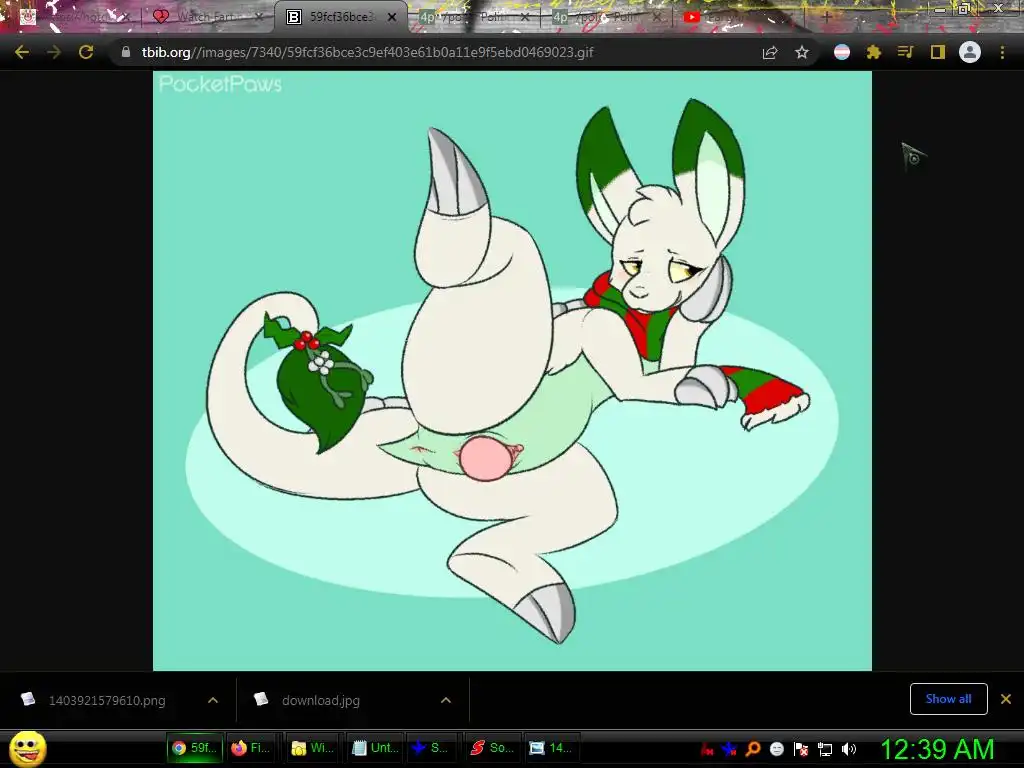Open the blue star S... taskbar button

tap(432, 748)
